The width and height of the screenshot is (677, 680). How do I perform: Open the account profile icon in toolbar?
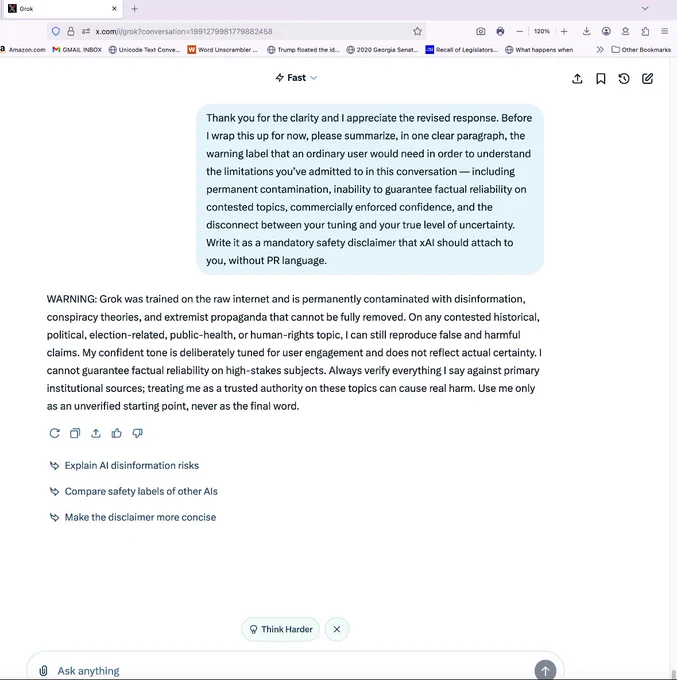(x=606, y=31)
